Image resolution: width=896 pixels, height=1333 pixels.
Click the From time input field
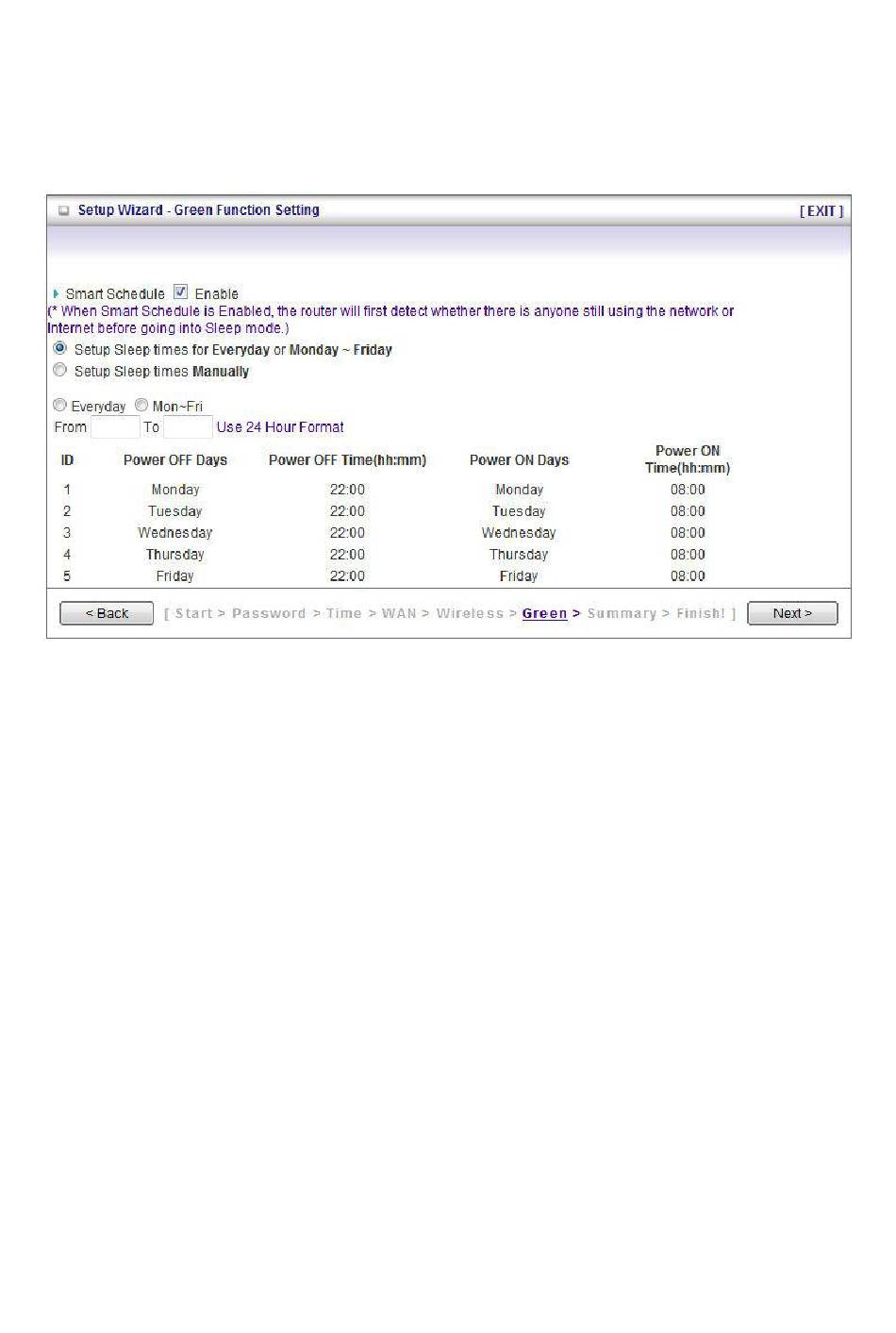(x=115, y=427)
